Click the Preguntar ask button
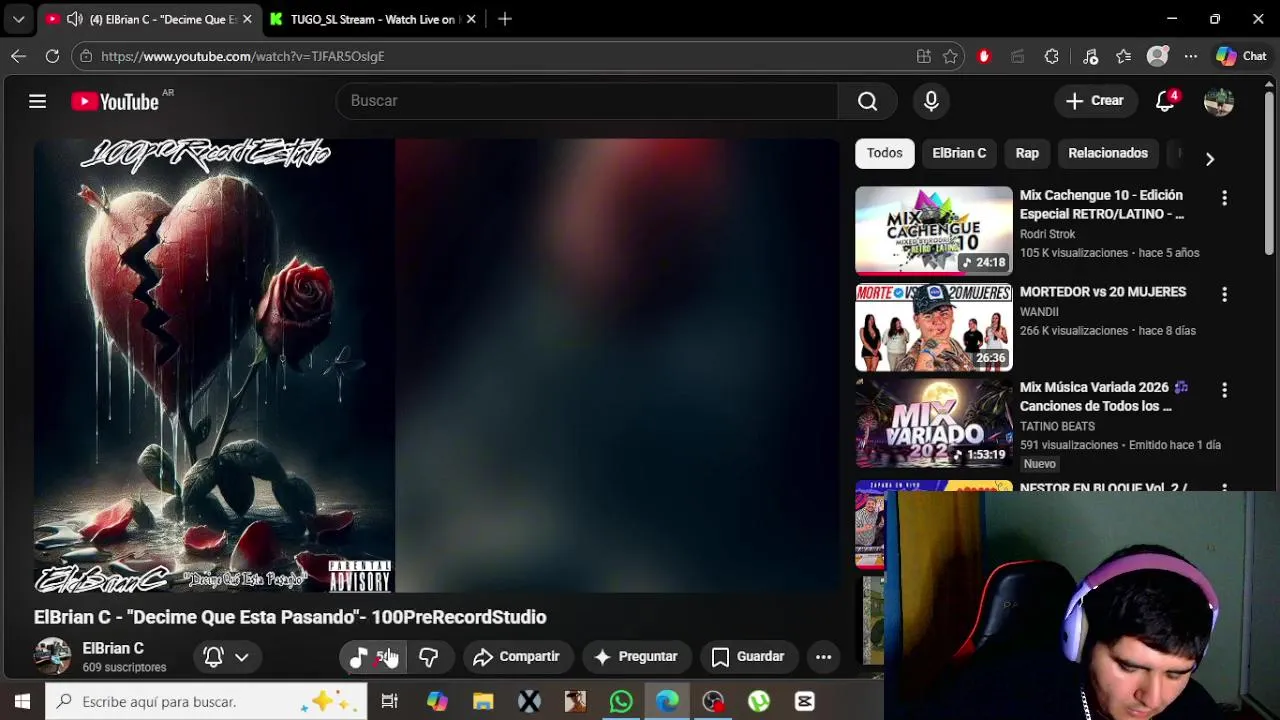 click(636, 657)
